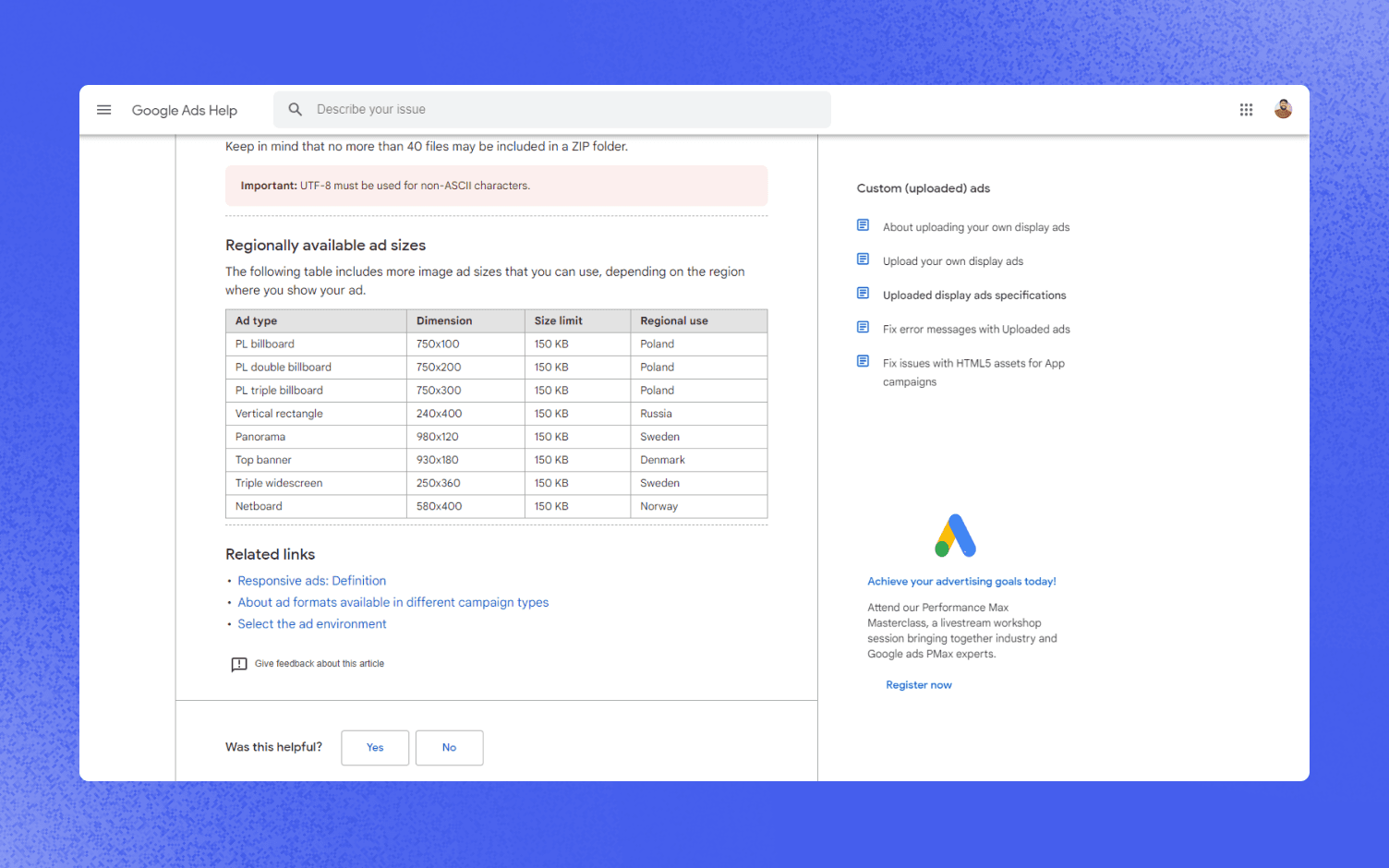Screen dimensions: 1389x868
Task: Click the 'Register now' link
Action: 919,685
